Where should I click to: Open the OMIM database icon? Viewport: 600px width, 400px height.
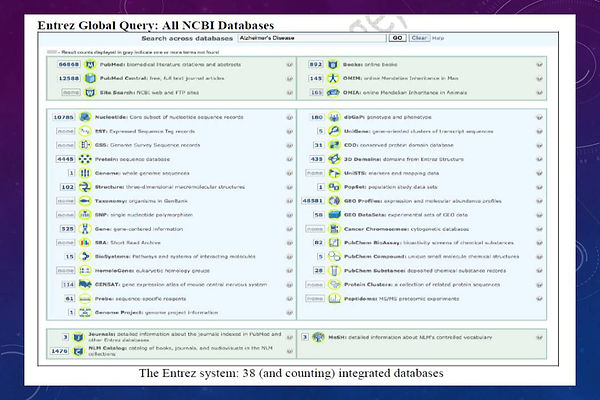333,78
